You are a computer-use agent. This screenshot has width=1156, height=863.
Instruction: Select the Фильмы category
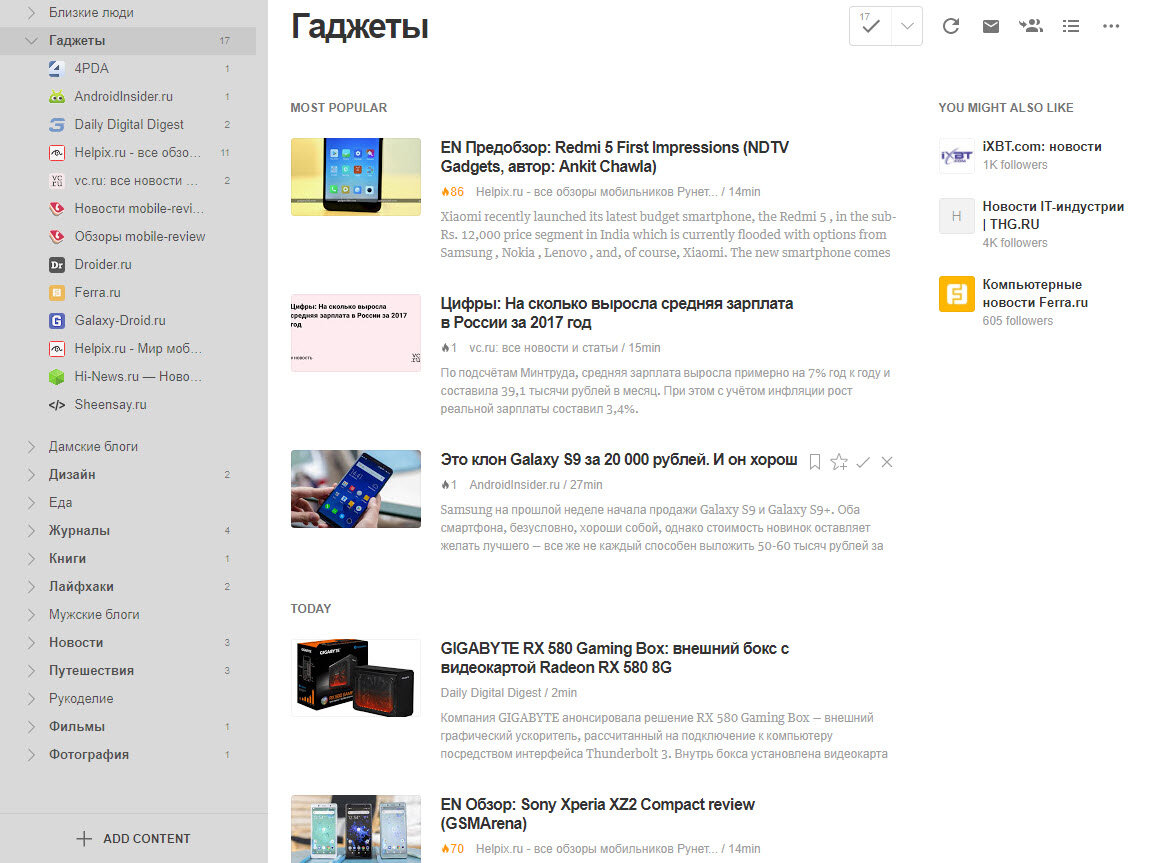point(77,727)
